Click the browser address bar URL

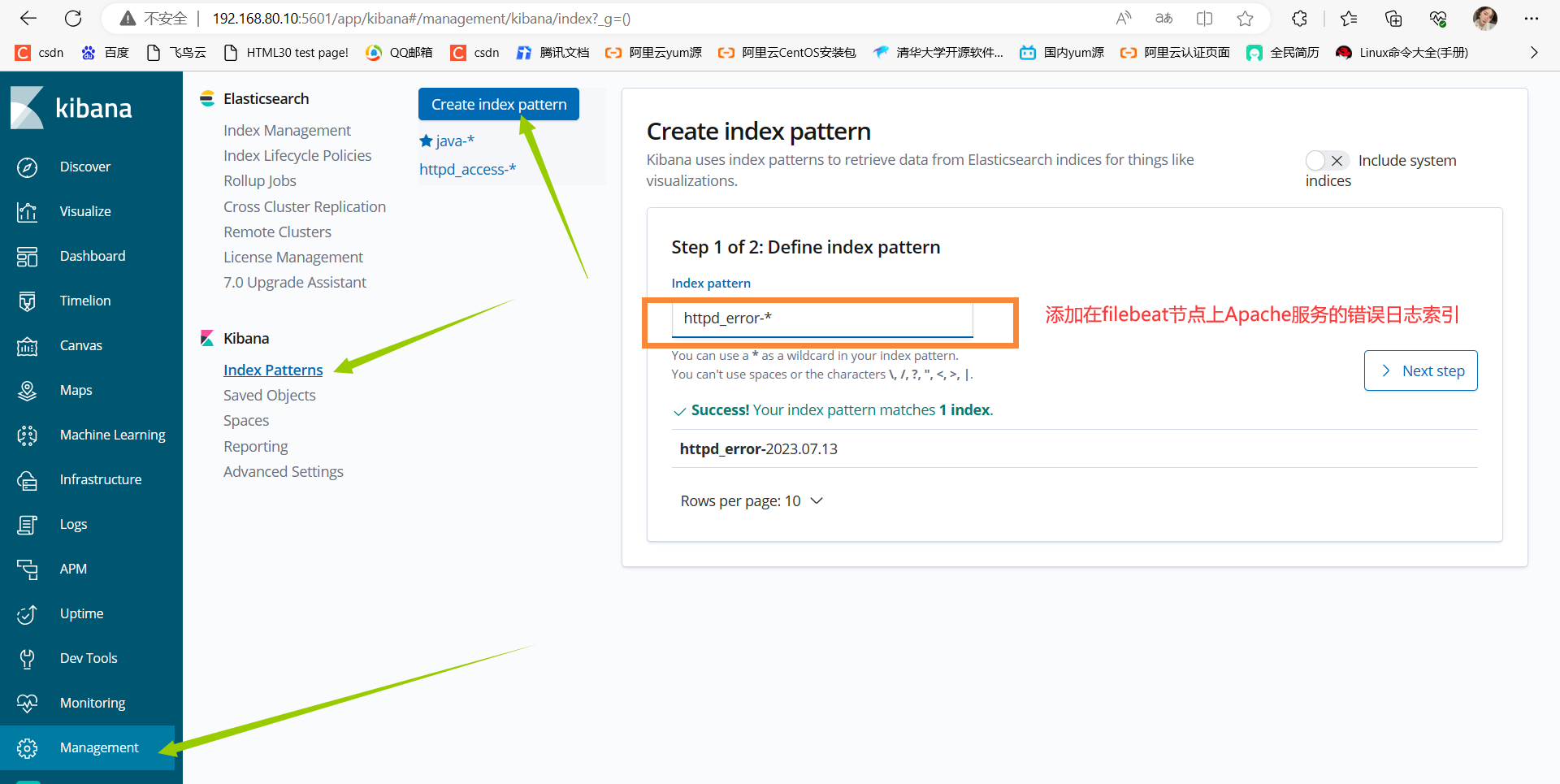pyautogui.click(x=422, y=19)
